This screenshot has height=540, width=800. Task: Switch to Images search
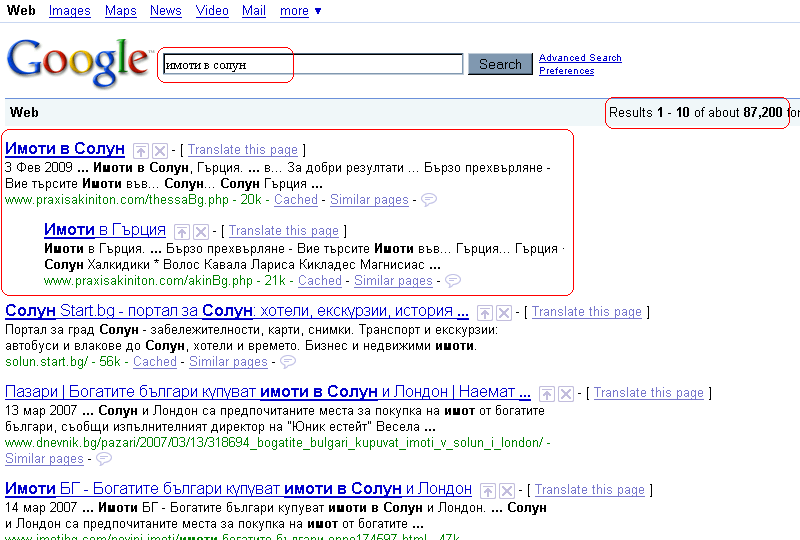point(69,11)
